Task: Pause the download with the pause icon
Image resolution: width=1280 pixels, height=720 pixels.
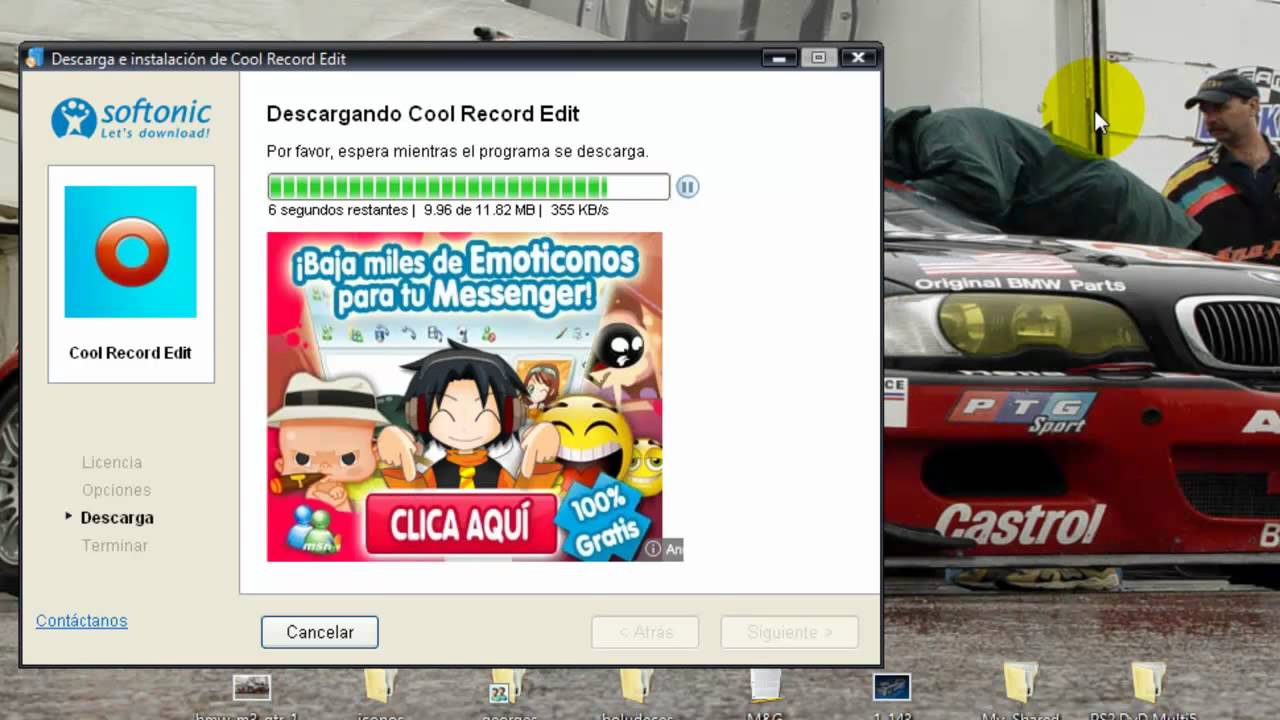Action: [687, 186]
